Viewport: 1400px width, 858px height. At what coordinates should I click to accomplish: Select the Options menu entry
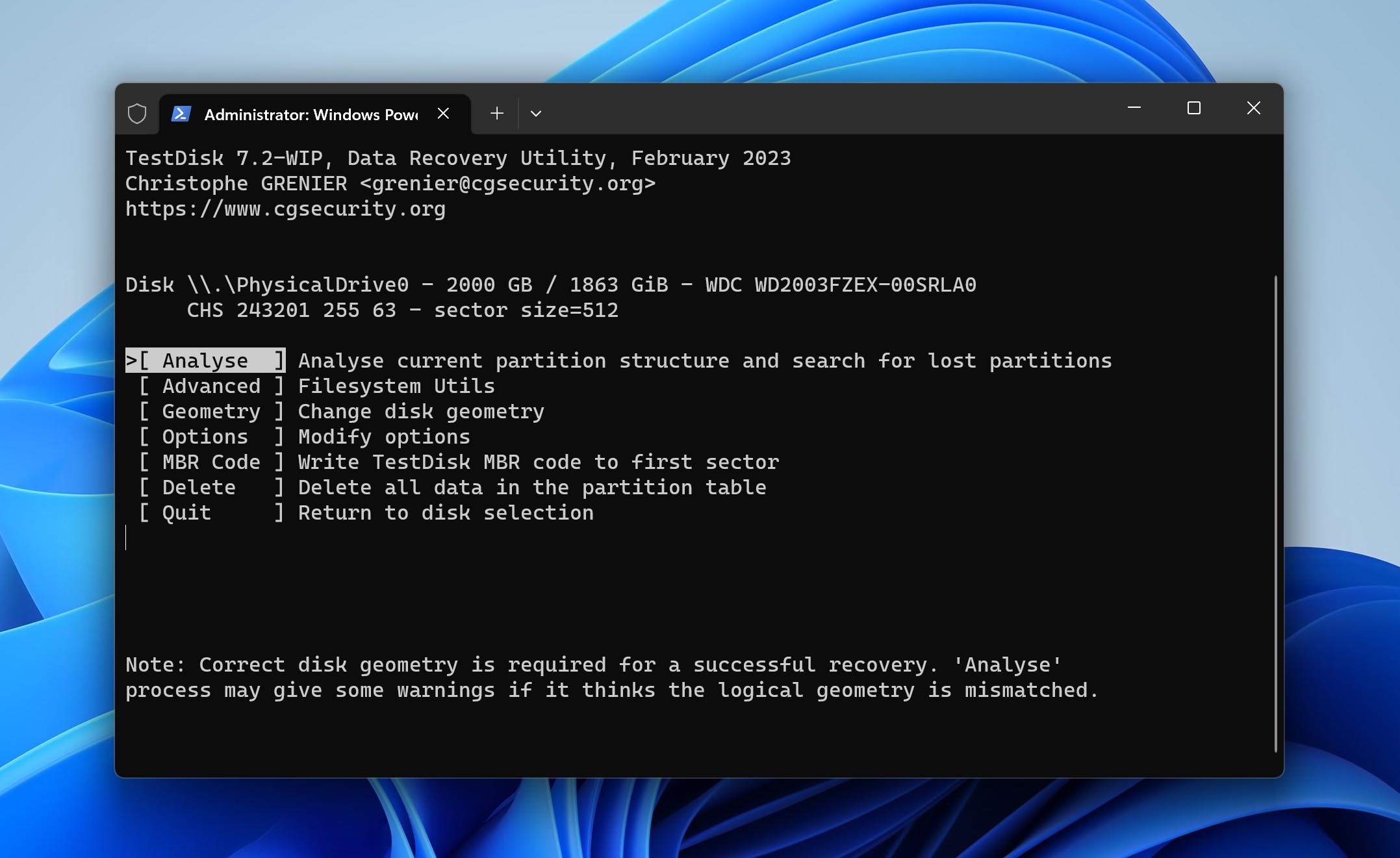(x=212, y=436)
